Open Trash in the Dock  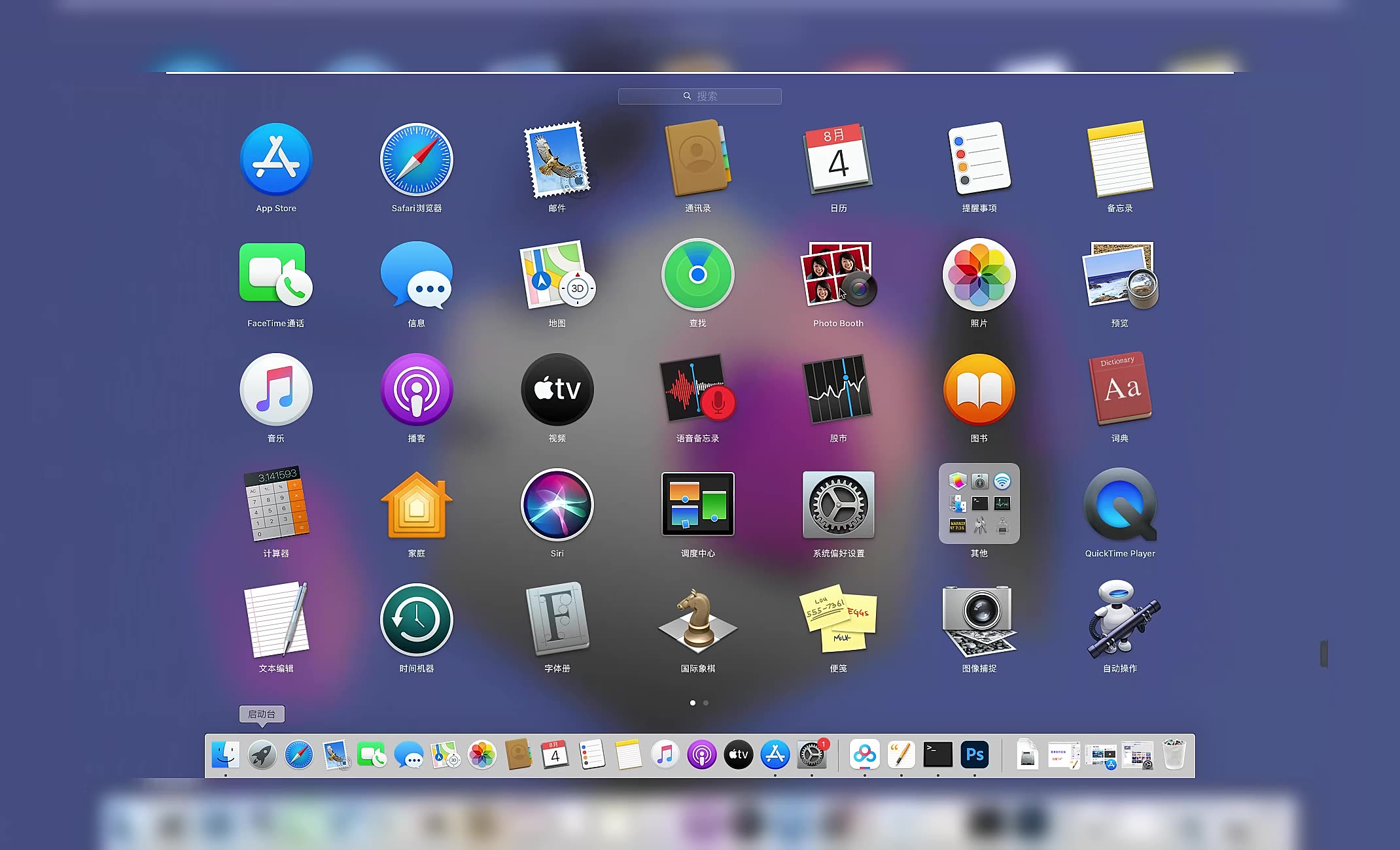tap(1174, 755)
